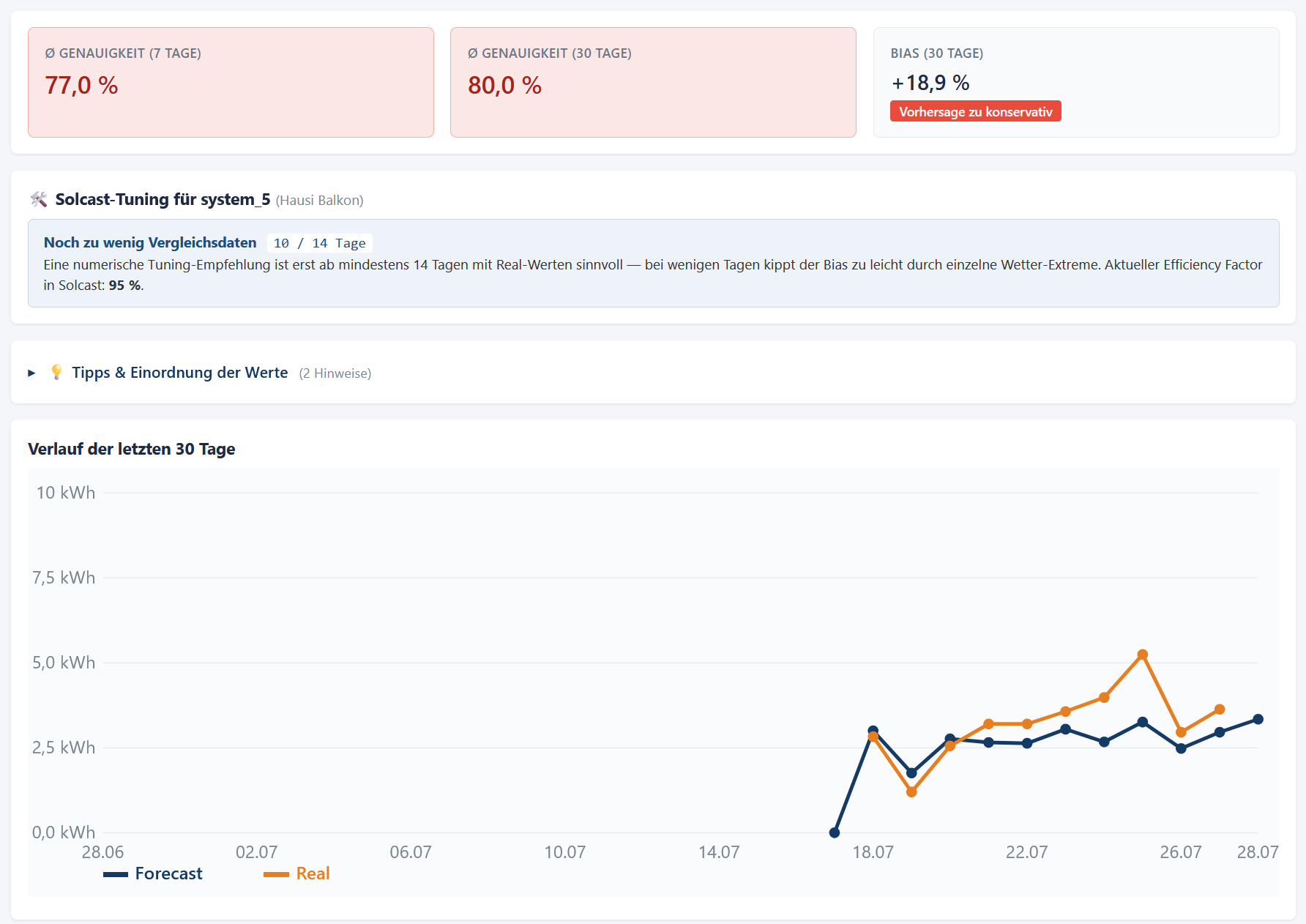Click the last Forecast point on 28.07

(1258, 719)
